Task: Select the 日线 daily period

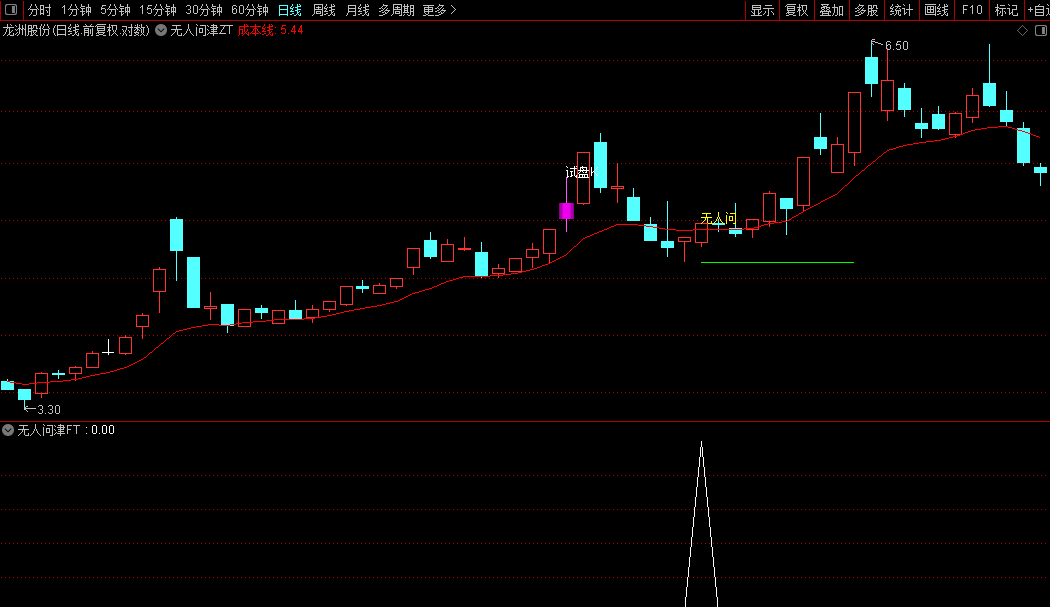Action: pyautogui.click(x=290, y=10)
